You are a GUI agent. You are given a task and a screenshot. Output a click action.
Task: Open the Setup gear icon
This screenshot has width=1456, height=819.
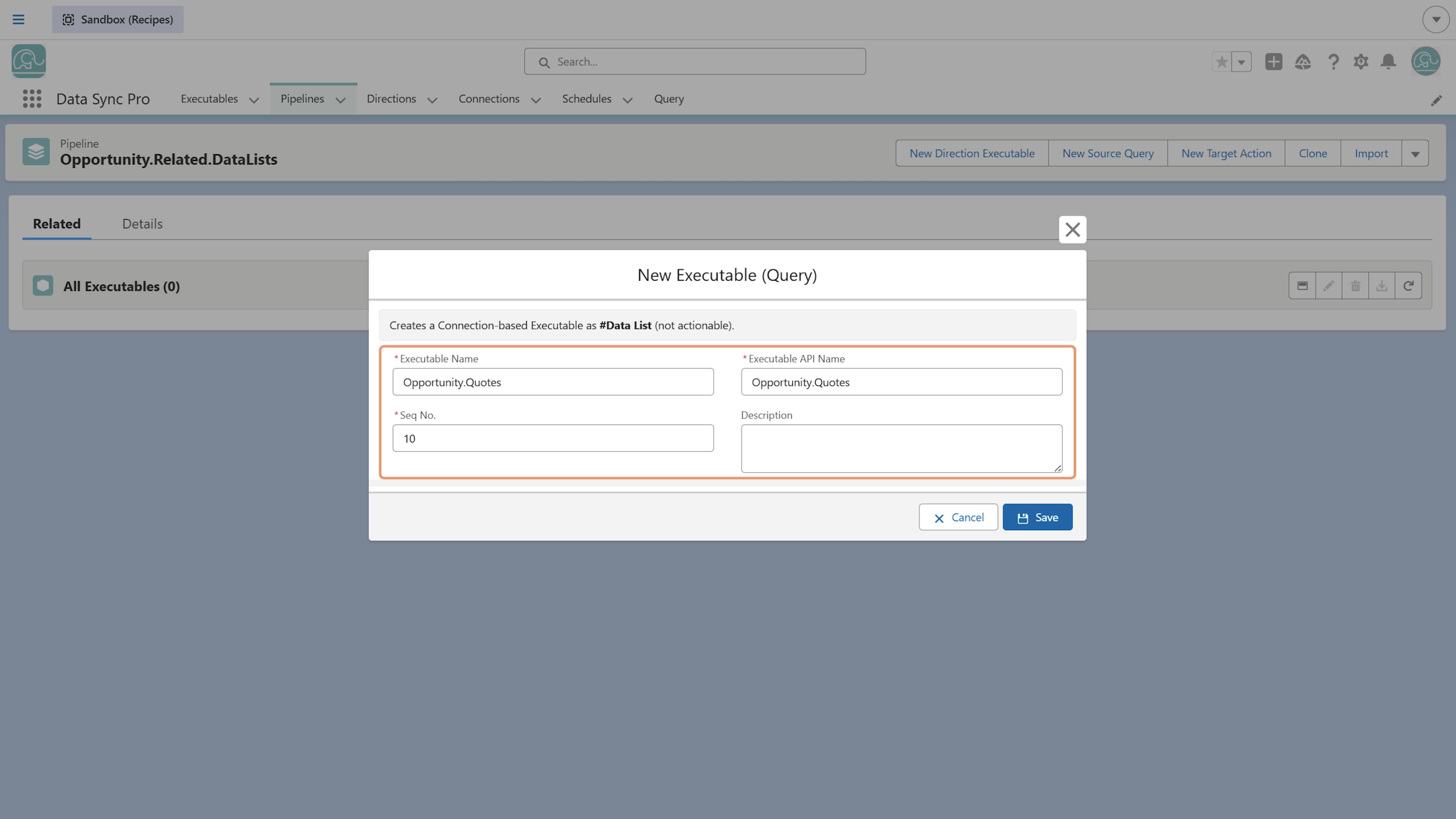[1361, 61]
